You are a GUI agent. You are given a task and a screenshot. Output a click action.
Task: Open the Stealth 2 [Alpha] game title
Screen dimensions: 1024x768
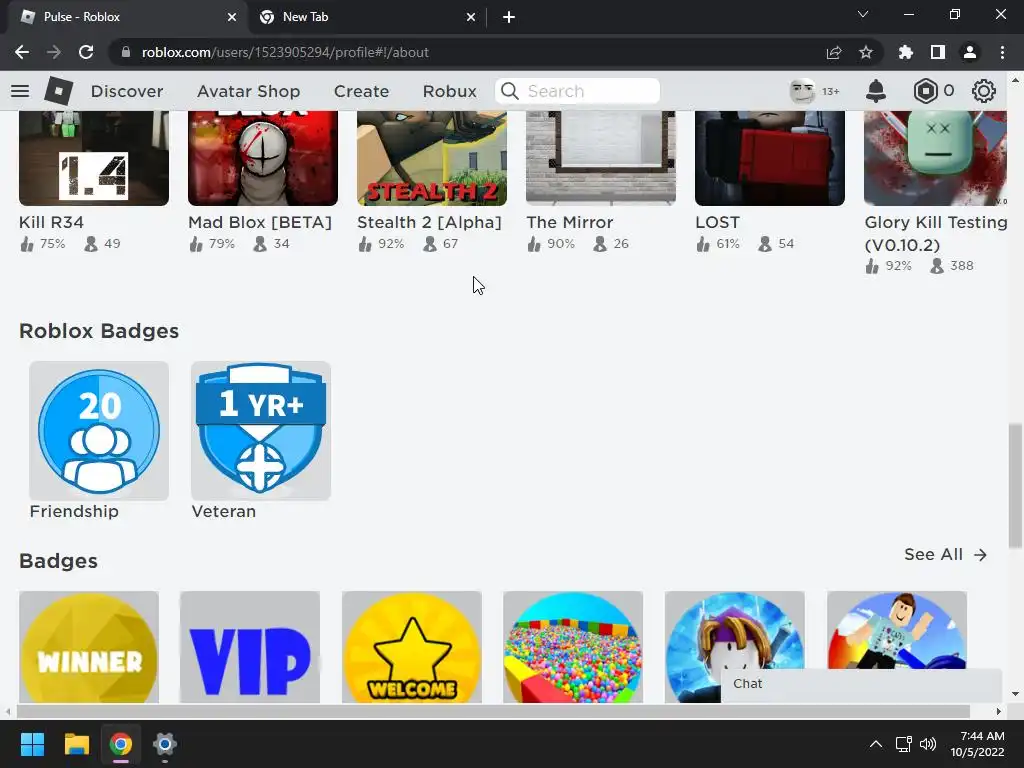coord(429,223)
